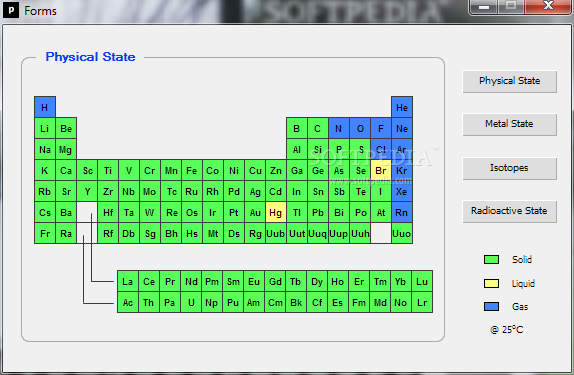Image resolution: width=574 pixels, height=375 pixels.
Task: Select the Beryllium (Be) cell
Action: pos(66,128)
